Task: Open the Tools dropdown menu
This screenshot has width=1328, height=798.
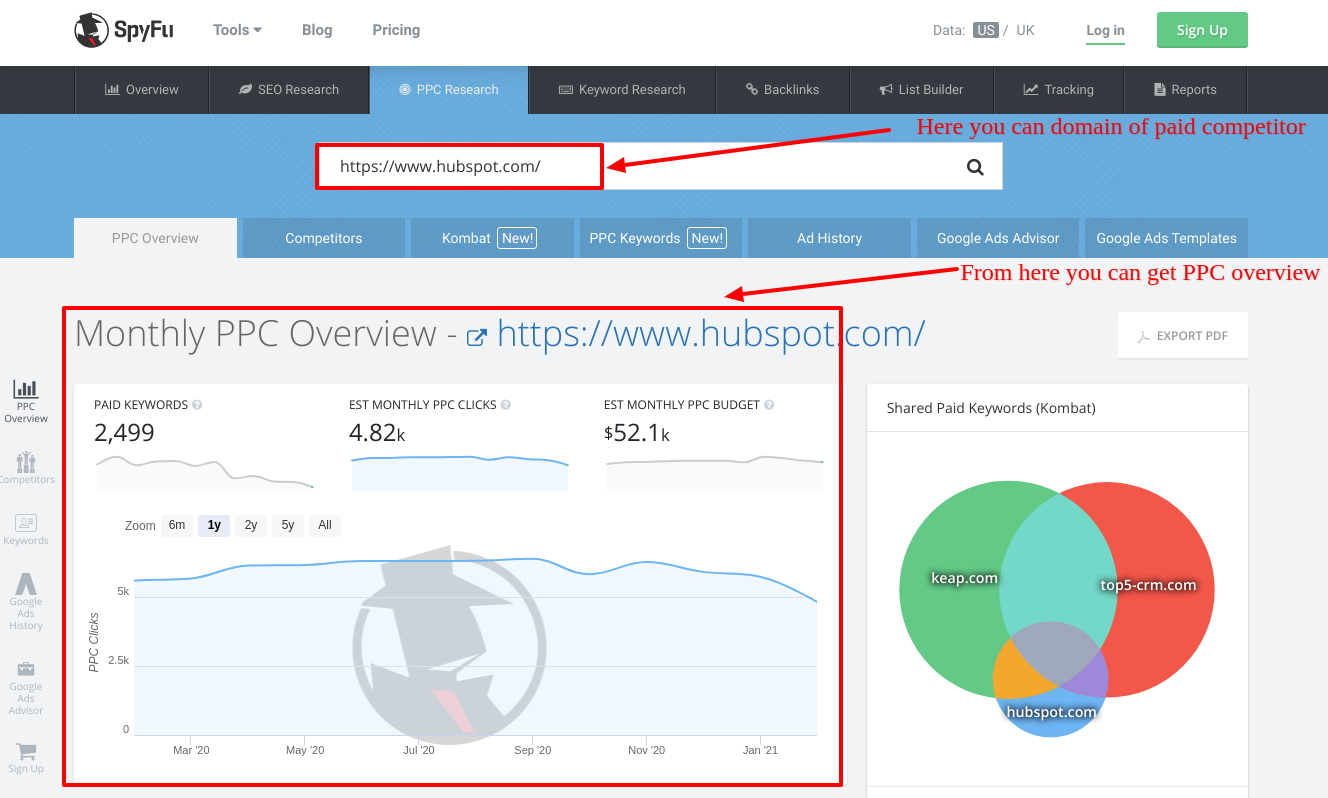Action: [237, 30]
